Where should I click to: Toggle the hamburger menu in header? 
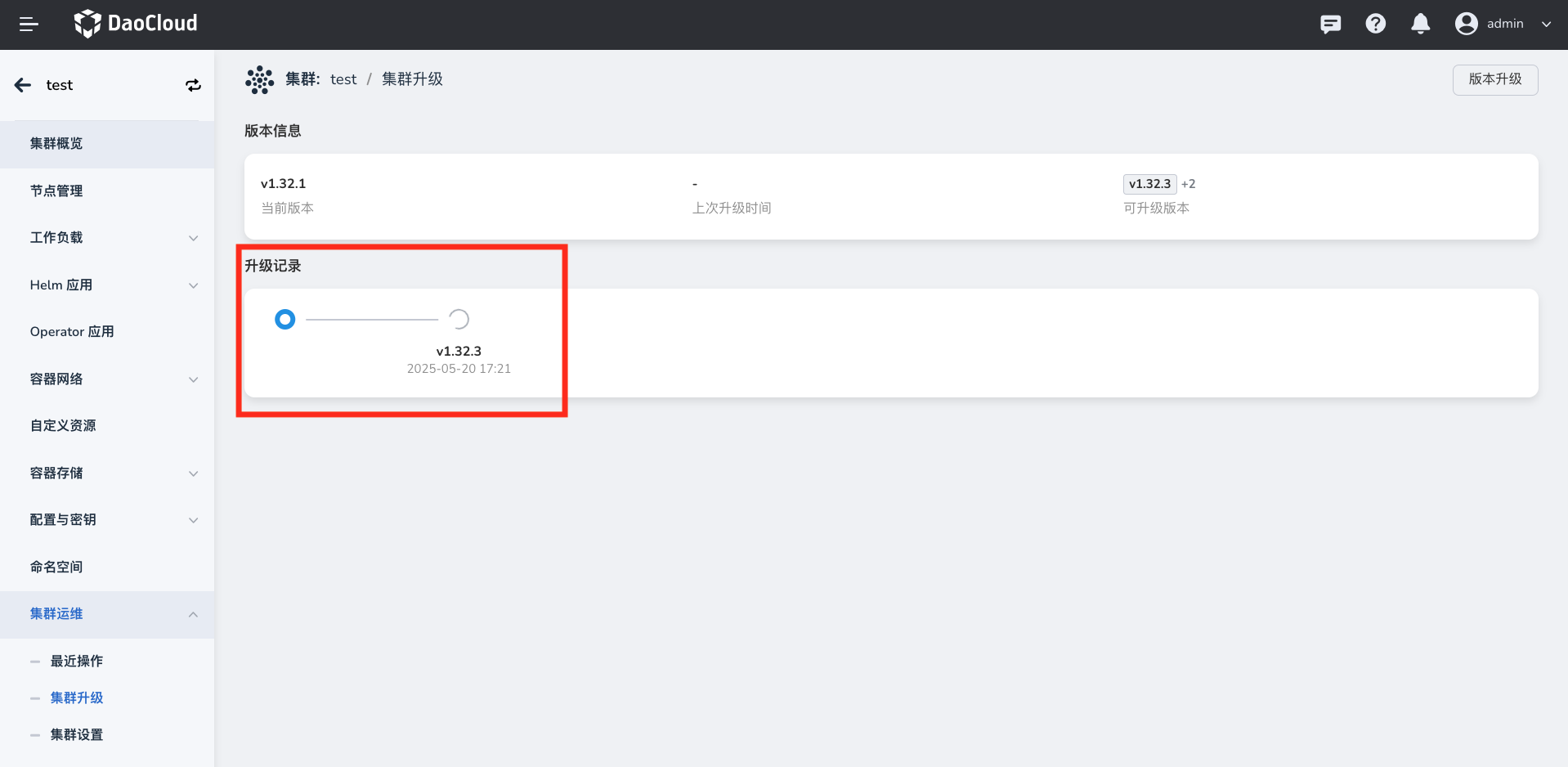(x=29, y=25)
